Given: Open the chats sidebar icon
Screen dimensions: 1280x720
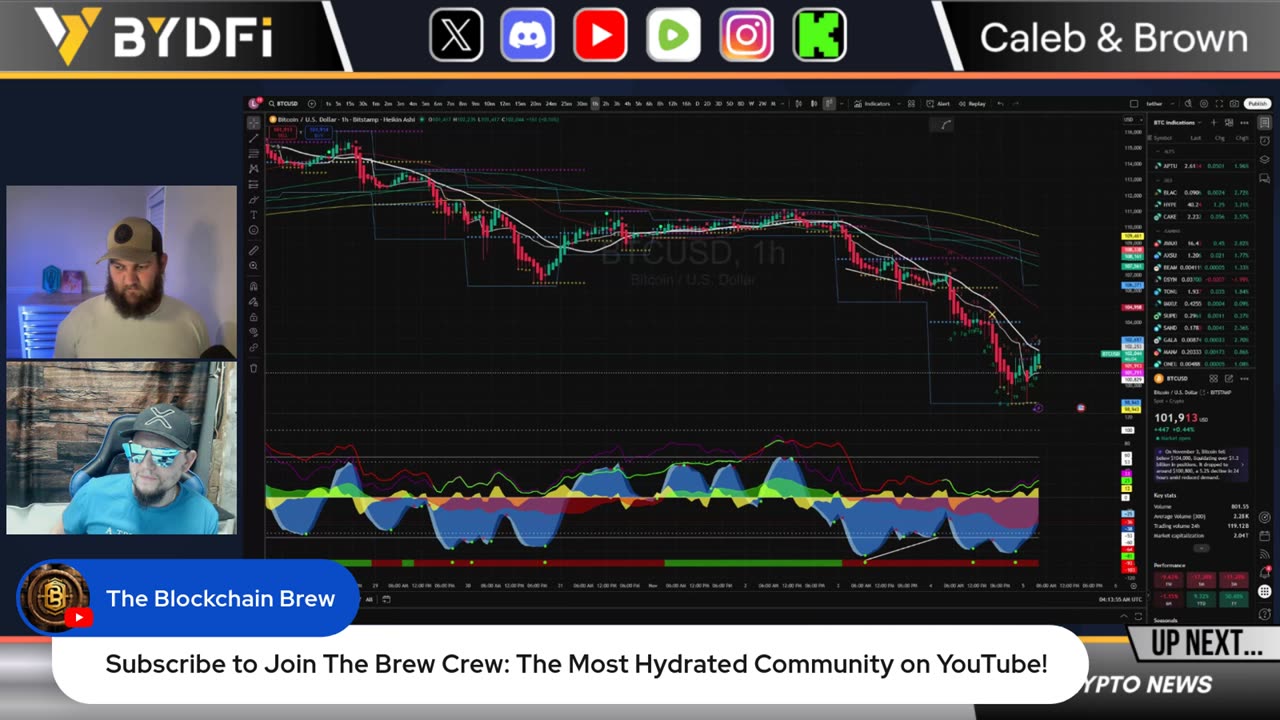Looking at the screenshot, I should (1264, 178).
